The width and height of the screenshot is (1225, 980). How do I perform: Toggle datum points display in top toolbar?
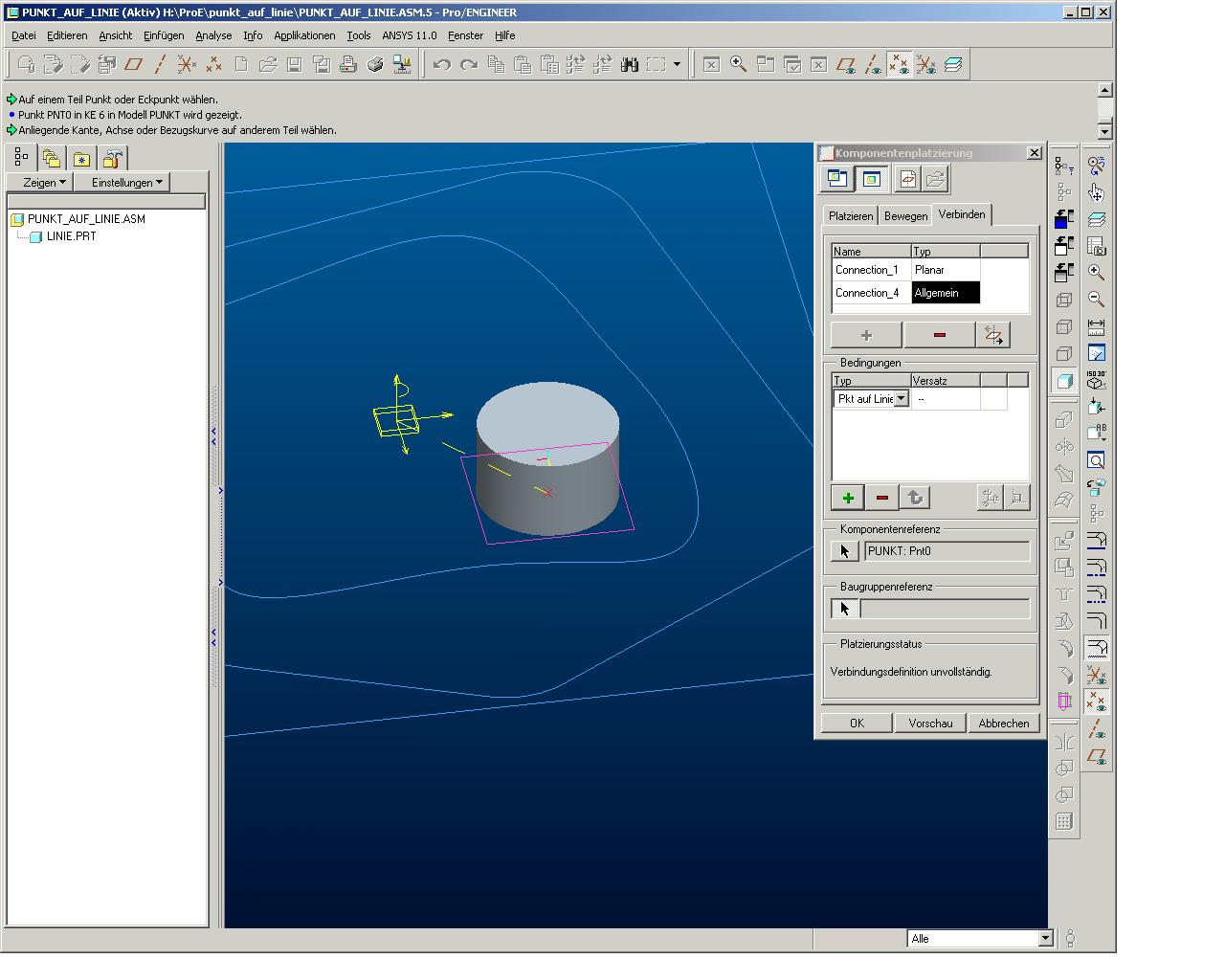(899, 64)
